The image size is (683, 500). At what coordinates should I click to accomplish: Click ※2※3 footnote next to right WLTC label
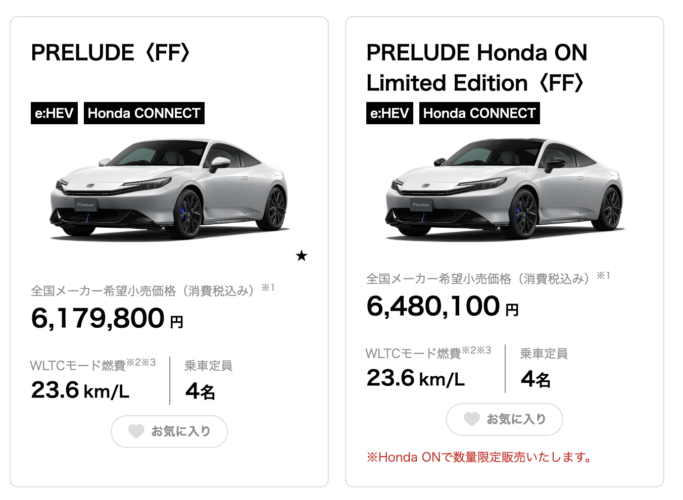(476, 350)
